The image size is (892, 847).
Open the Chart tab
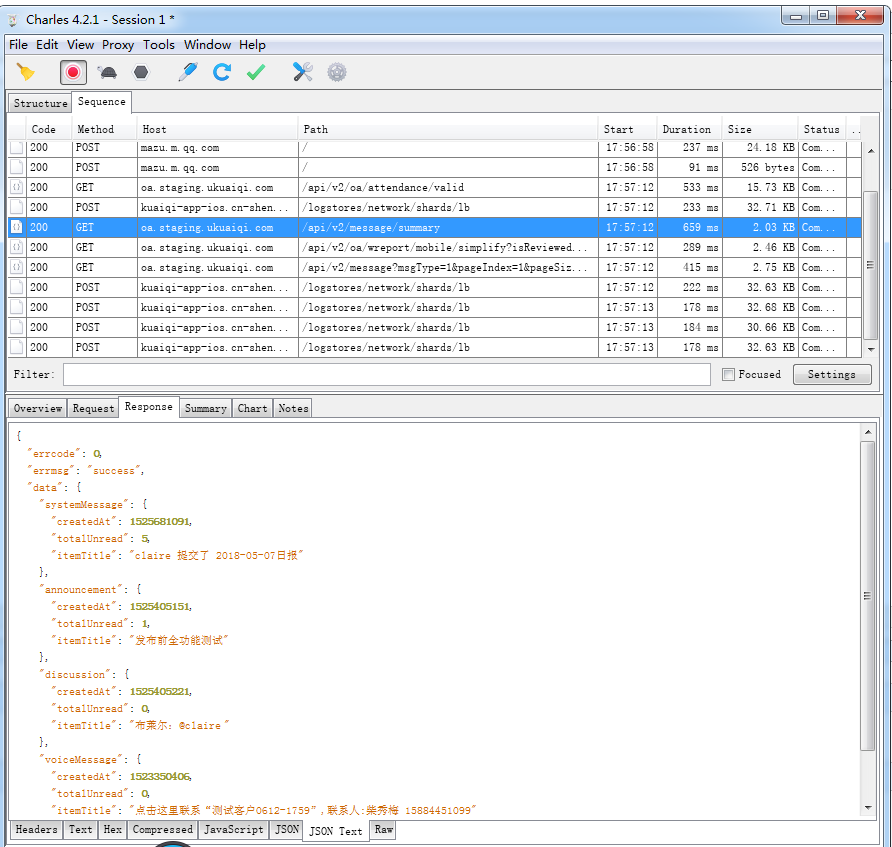pyautogui.click(x=252, y=408)
